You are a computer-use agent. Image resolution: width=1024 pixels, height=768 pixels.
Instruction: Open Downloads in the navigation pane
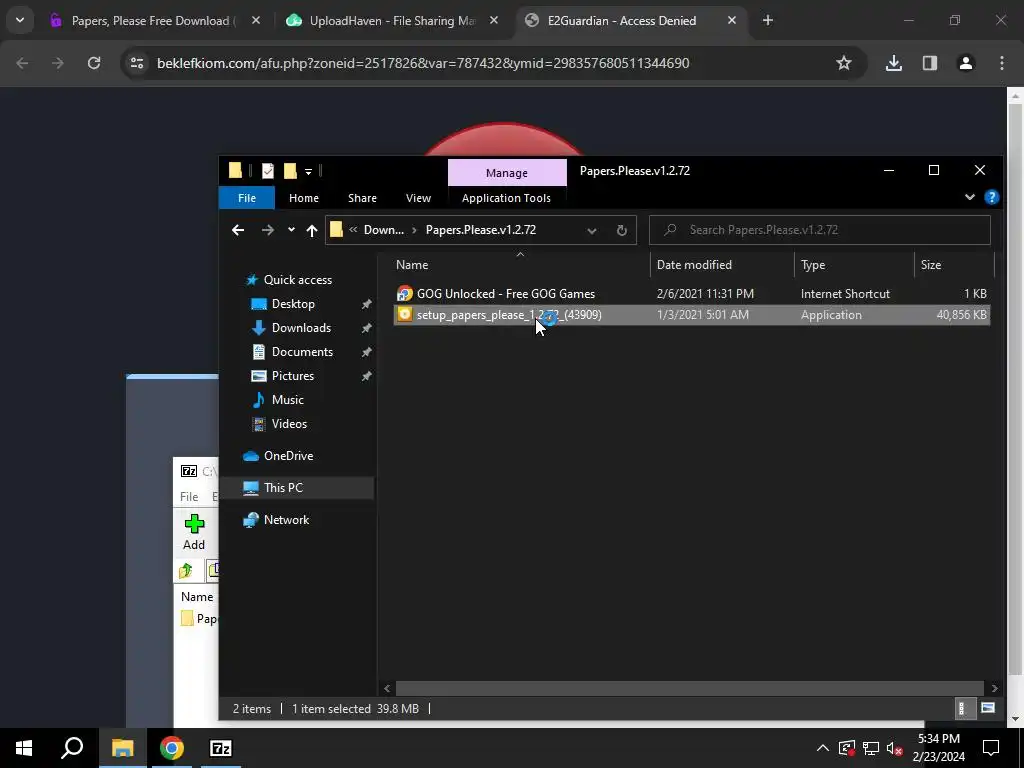tap(301, 328)
